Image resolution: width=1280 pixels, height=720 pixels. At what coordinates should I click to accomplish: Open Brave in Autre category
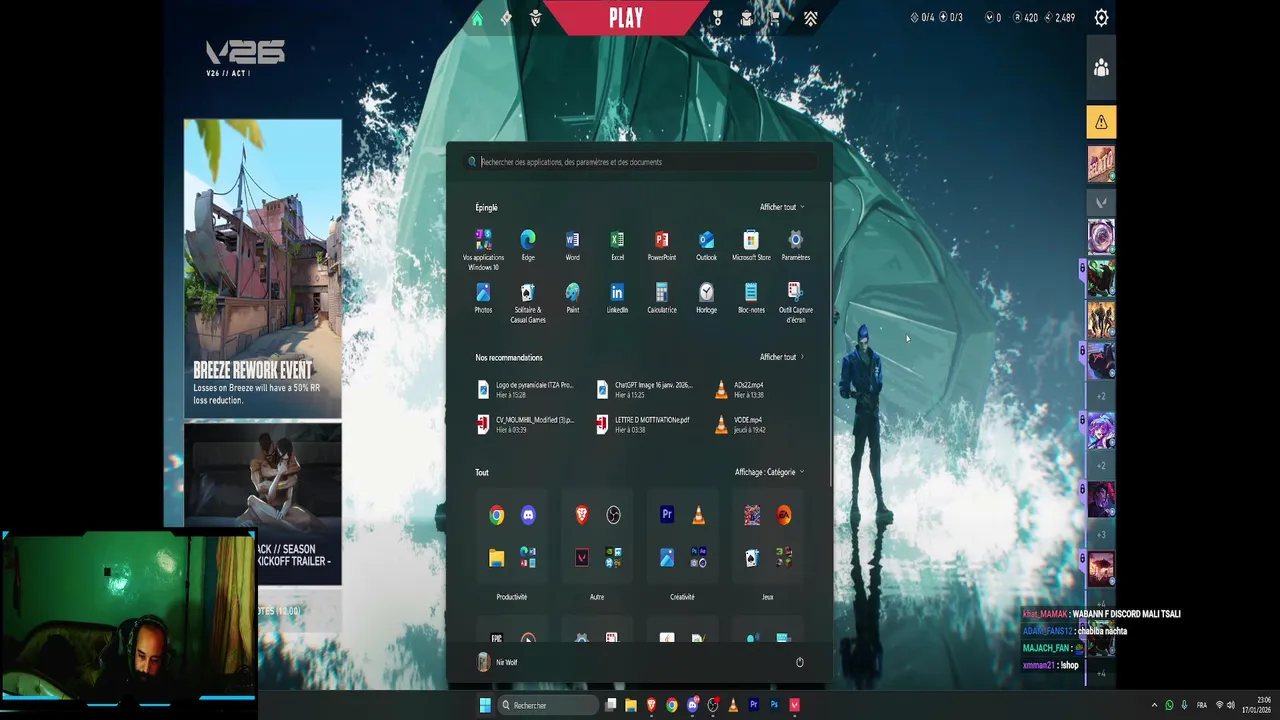(582, 515)
